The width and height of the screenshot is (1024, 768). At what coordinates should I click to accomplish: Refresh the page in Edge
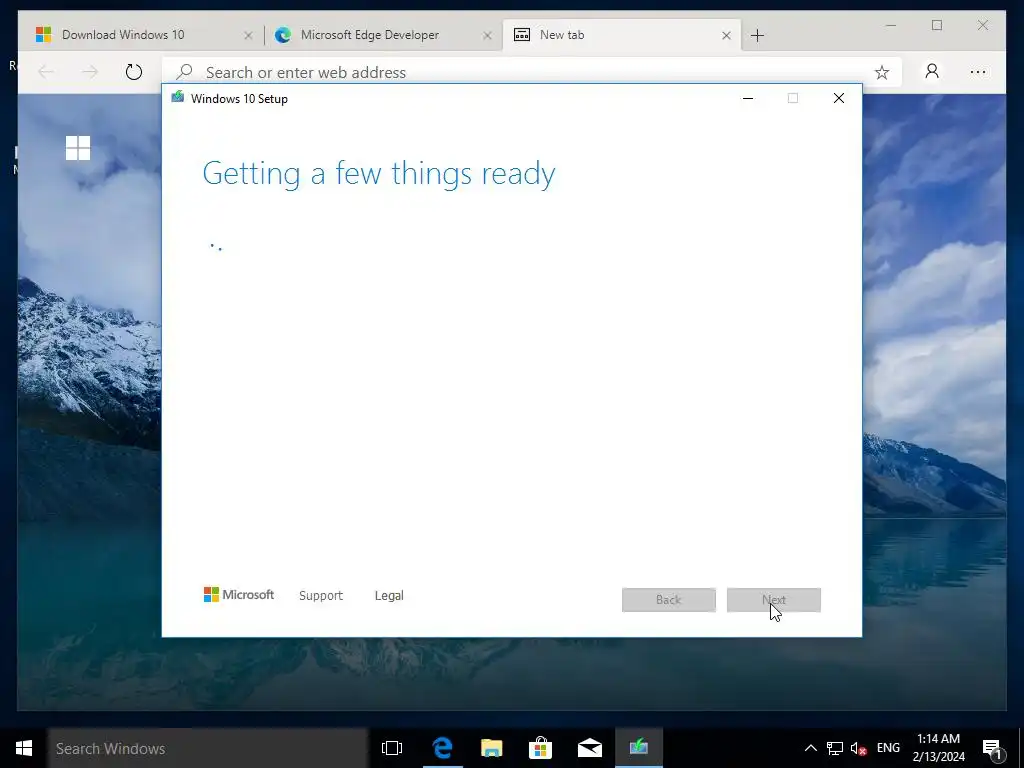[x=134, y=72]
